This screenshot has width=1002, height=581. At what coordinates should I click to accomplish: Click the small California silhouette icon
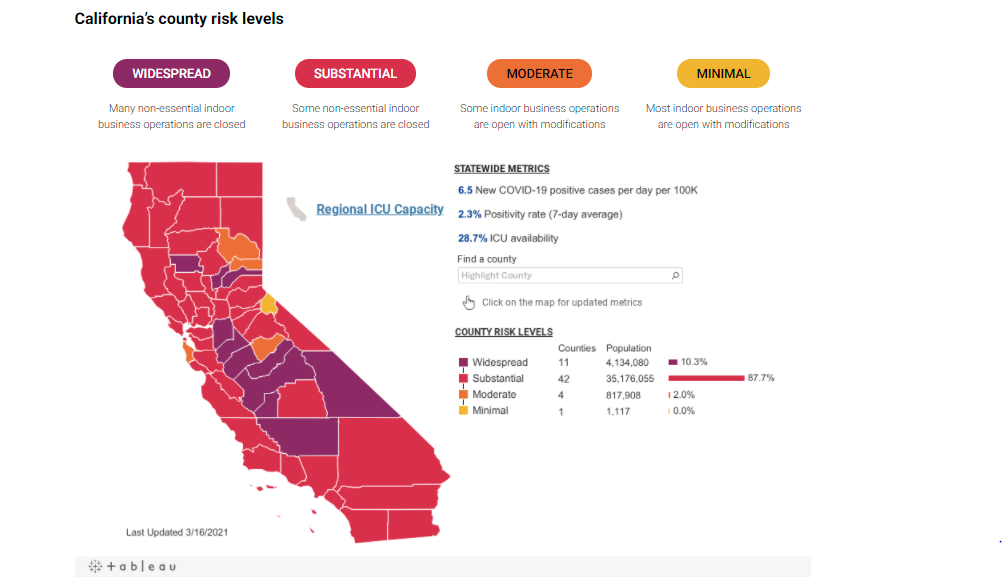(296, 208)
